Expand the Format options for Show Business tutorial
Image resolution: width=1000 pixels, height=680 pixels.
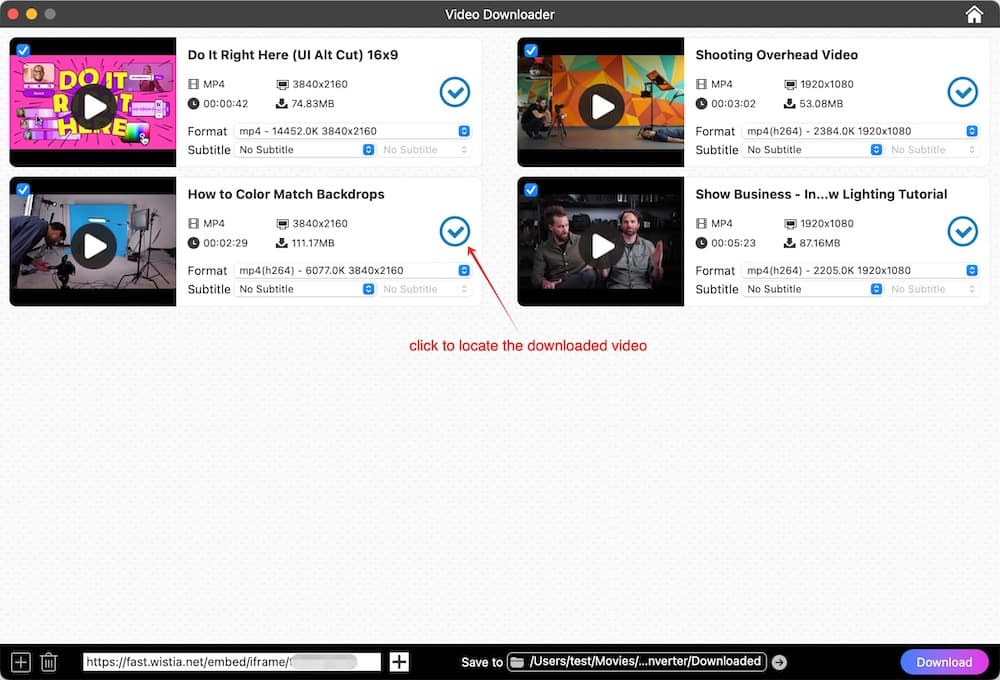pos(971,270)
